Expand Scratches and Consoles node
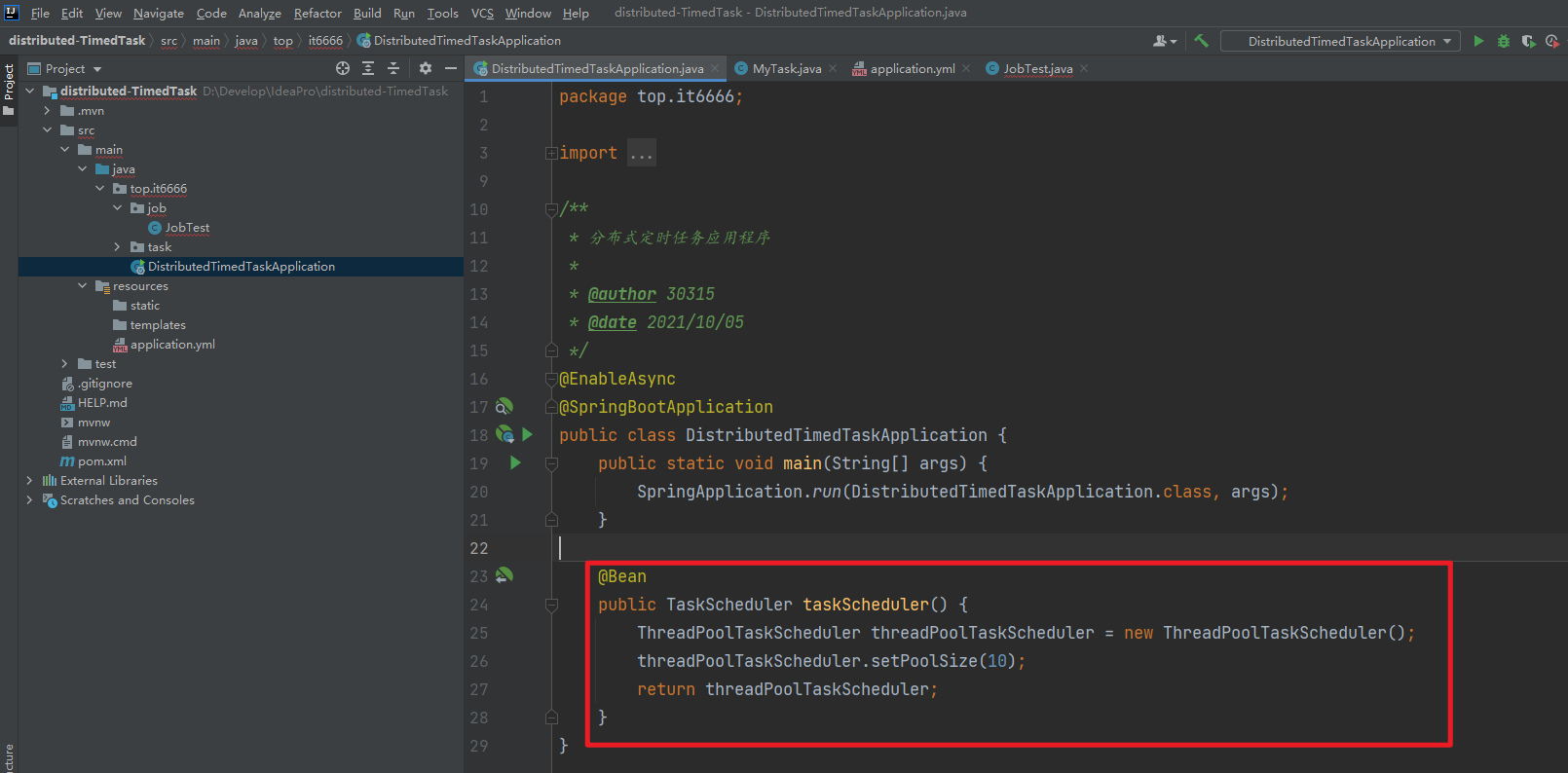This screenshot has width=1568, height=773. click(x=29, y=499)
